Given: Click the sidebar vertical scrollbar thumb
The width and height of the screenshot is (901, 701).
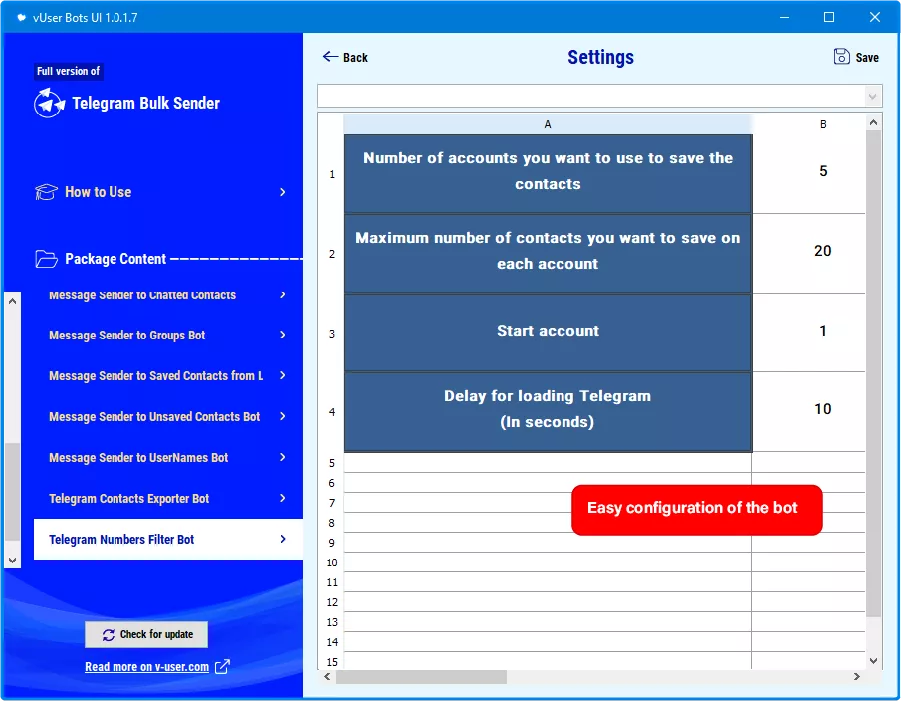Looking at the screenshot, I should (x=13, y=492).
